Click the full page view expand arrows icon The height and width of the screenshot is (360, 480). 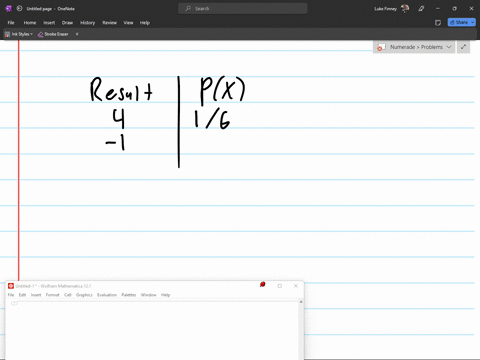pos(463,47)
